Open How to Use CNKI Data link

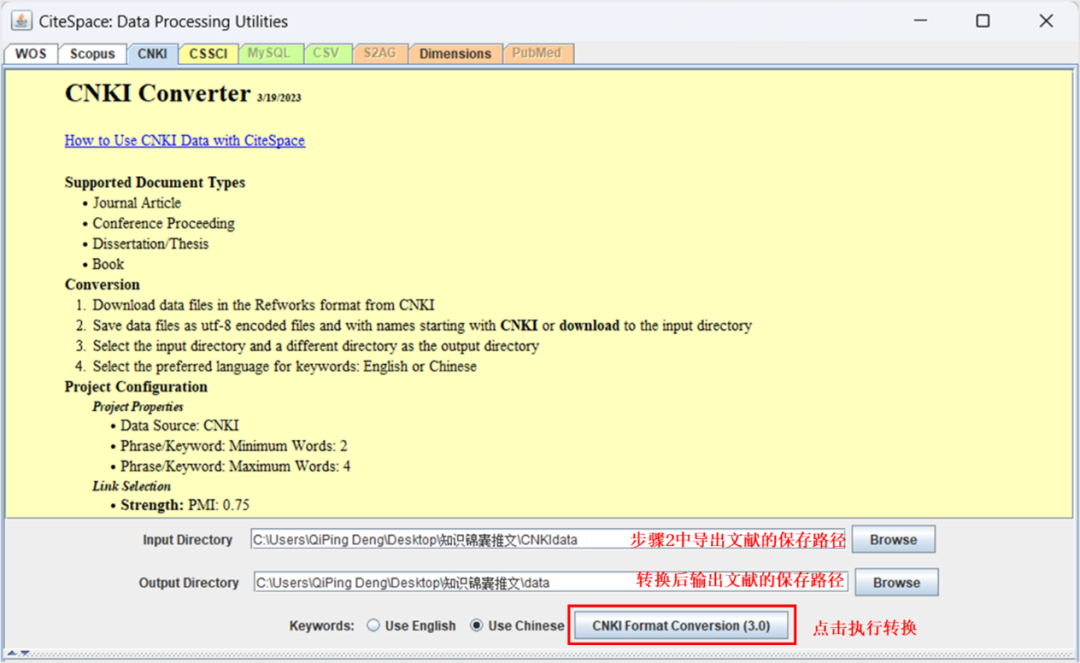pos(185,140)
